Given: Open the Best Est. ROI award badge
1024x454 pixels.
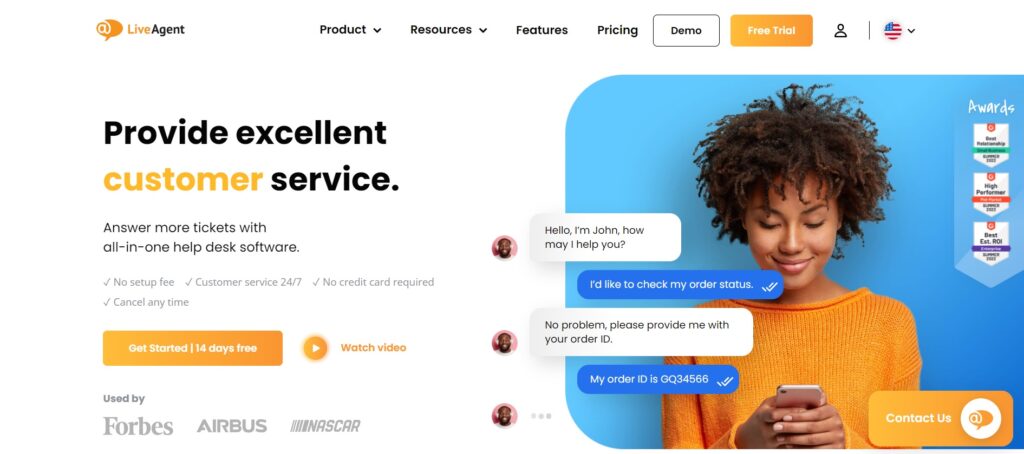Looking at the screenshot, I should point(991,243).
